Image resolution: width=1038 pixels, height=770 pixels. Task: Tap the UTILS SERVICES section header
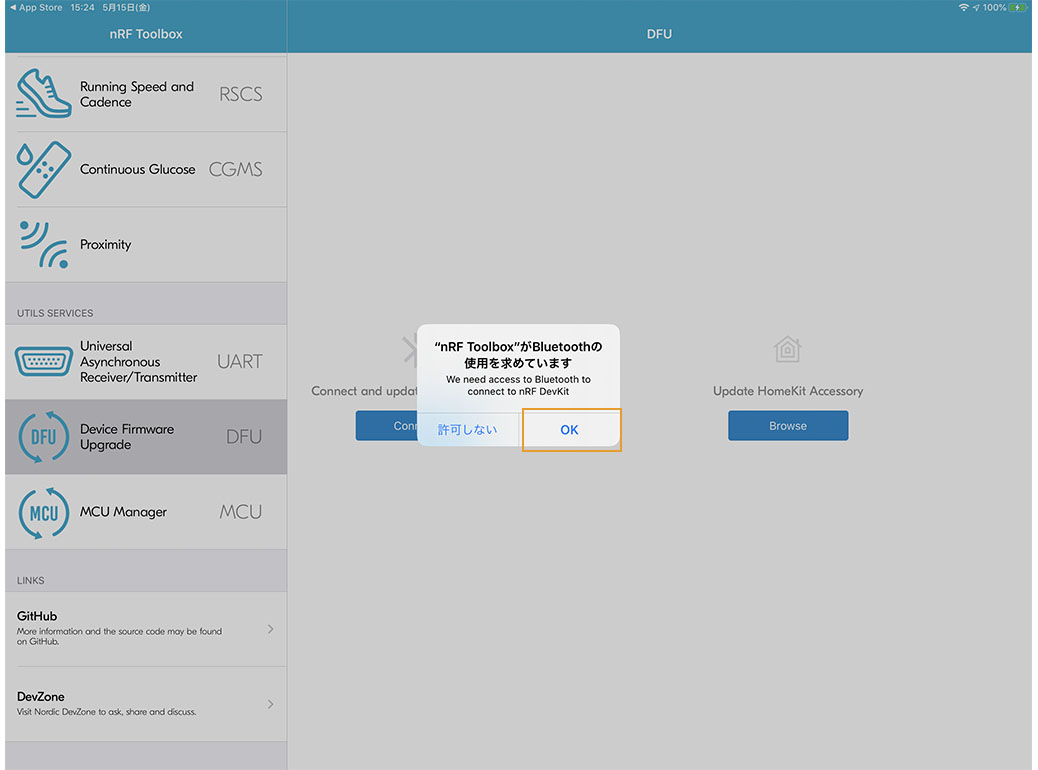55,313
